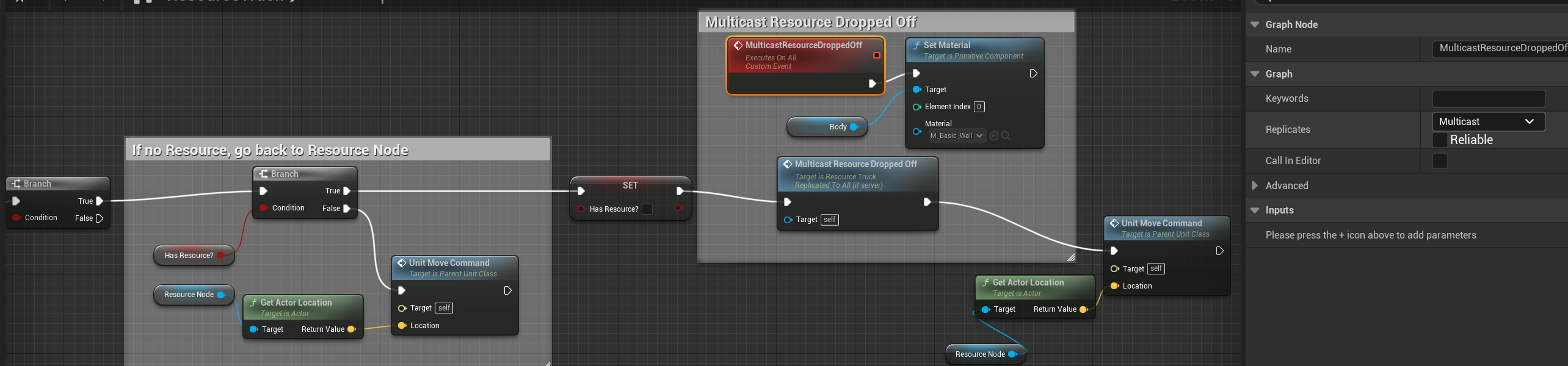Click Location pin of rightmost Unit Move Command
This screenshot has height=366, width=1568.
click(x=1114, y=286)
